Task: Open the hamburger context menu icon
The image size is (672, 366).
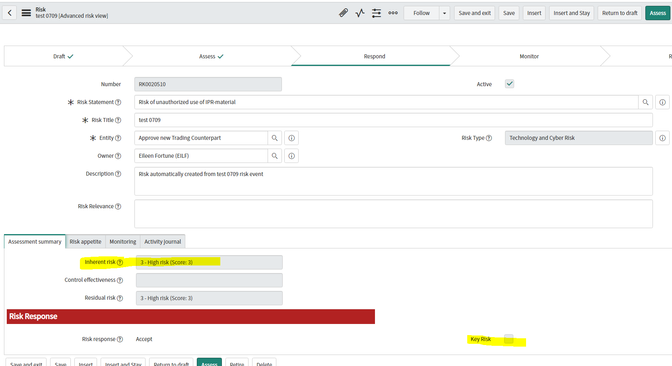Action: [26, 13]
